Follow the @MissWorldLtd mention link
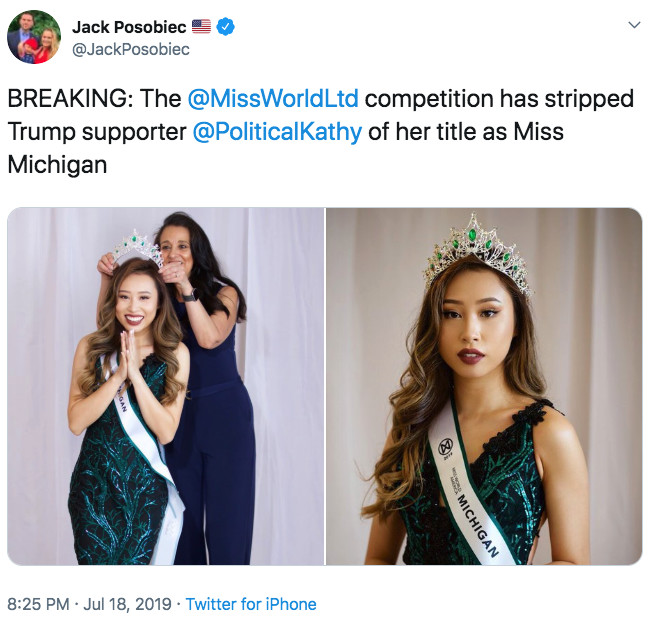 273,100
